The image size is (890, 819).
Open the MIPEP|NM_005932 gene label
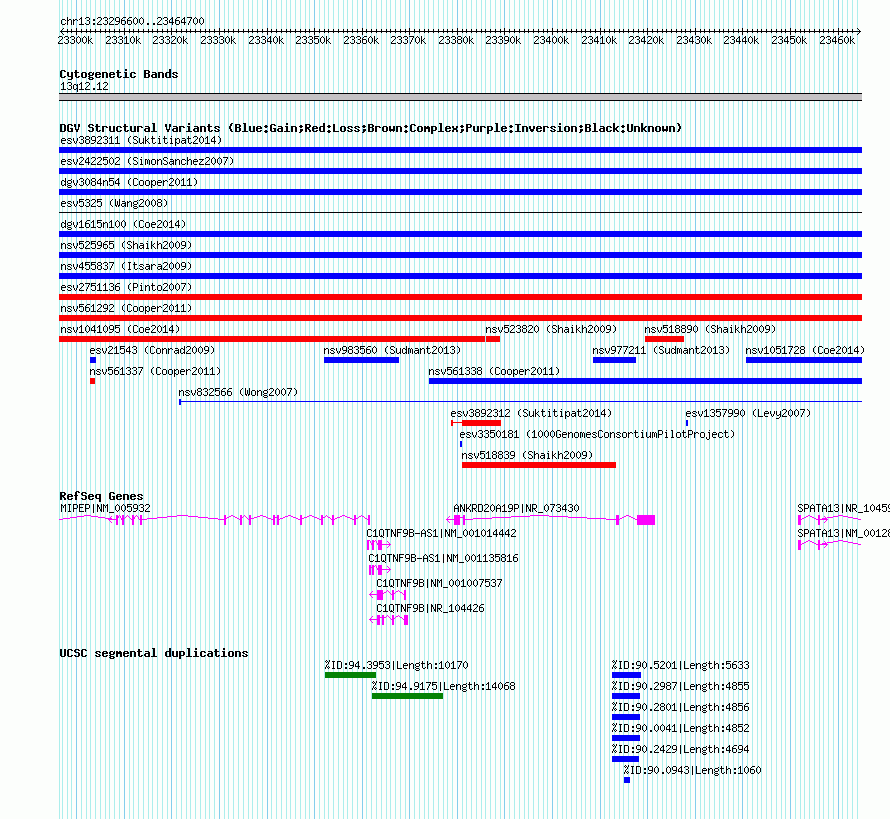(x=106, y=508)
